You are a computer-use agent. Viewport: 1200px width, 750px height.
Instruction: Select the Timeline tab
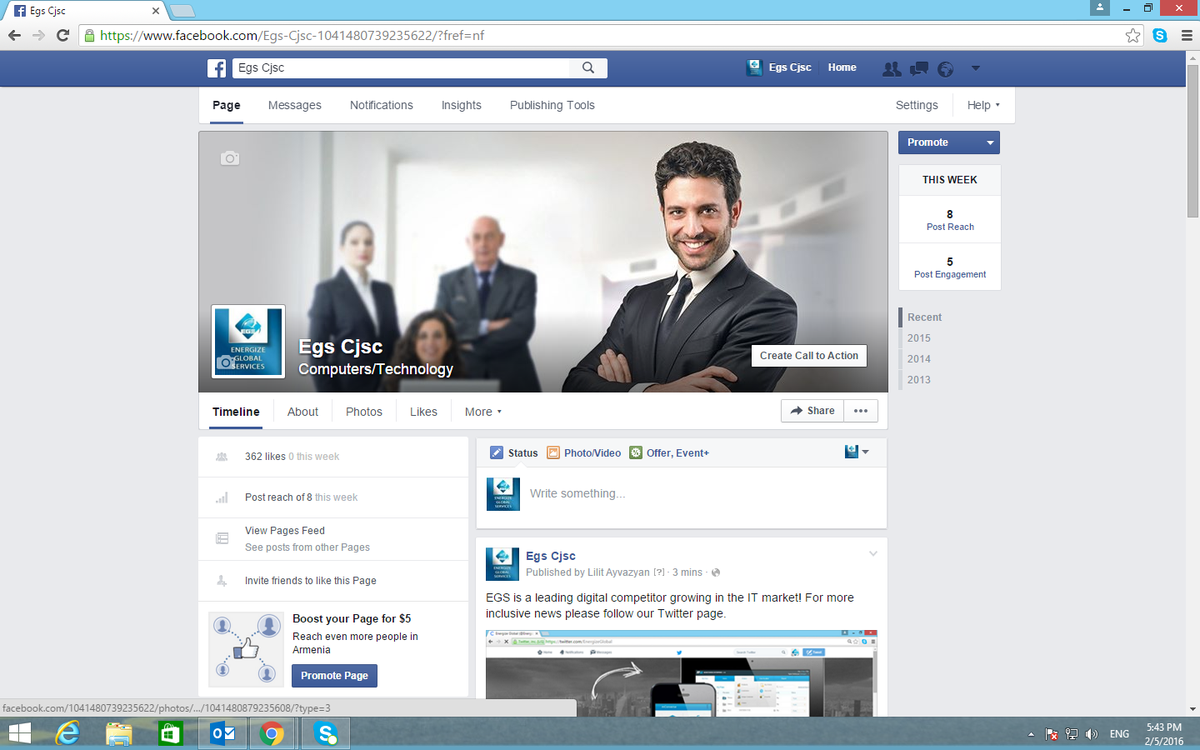point(236,411)
